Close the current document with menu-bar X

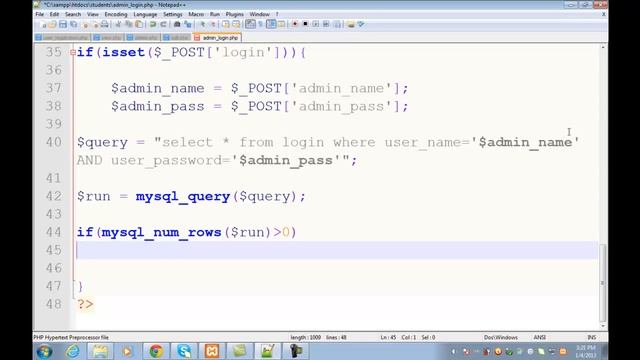coord(604,14)
